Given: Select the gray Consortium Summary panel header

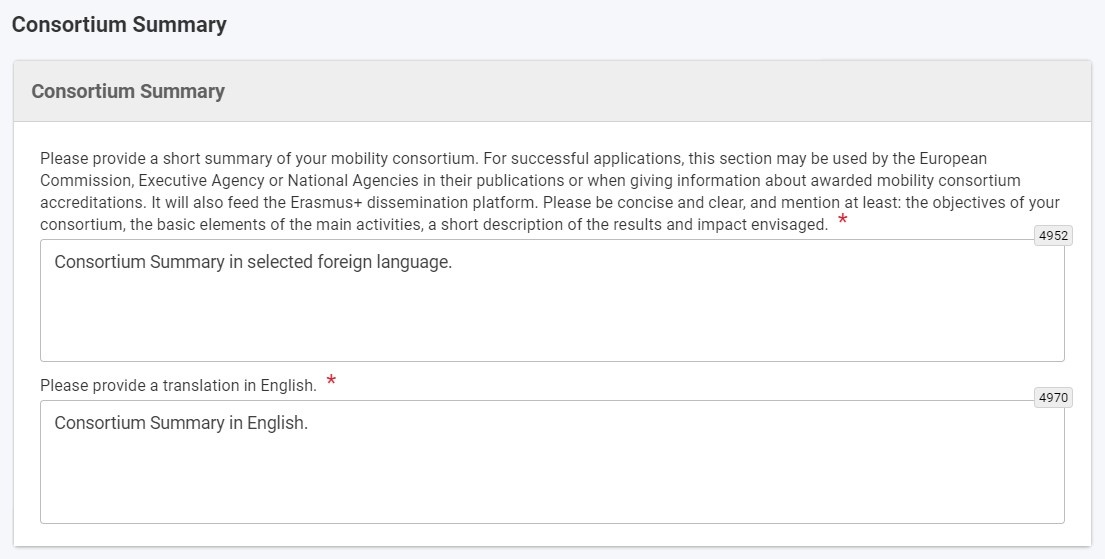Looking at the screenshot, I should pyautogui.click(x=128, y=91).
